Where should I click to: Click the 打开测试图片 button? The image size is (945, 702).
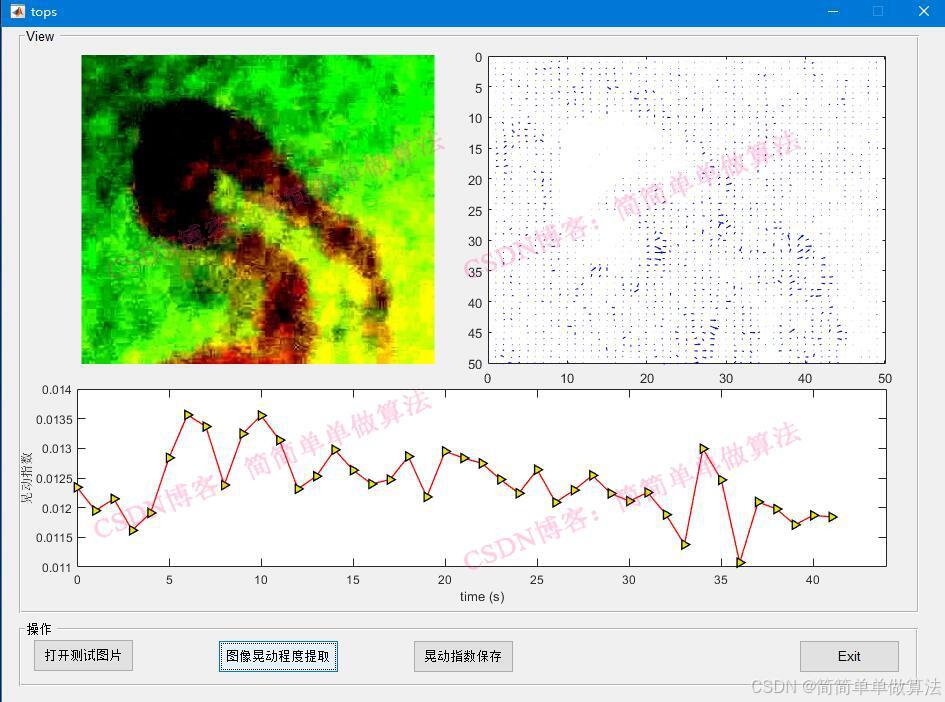pos(83,656)
